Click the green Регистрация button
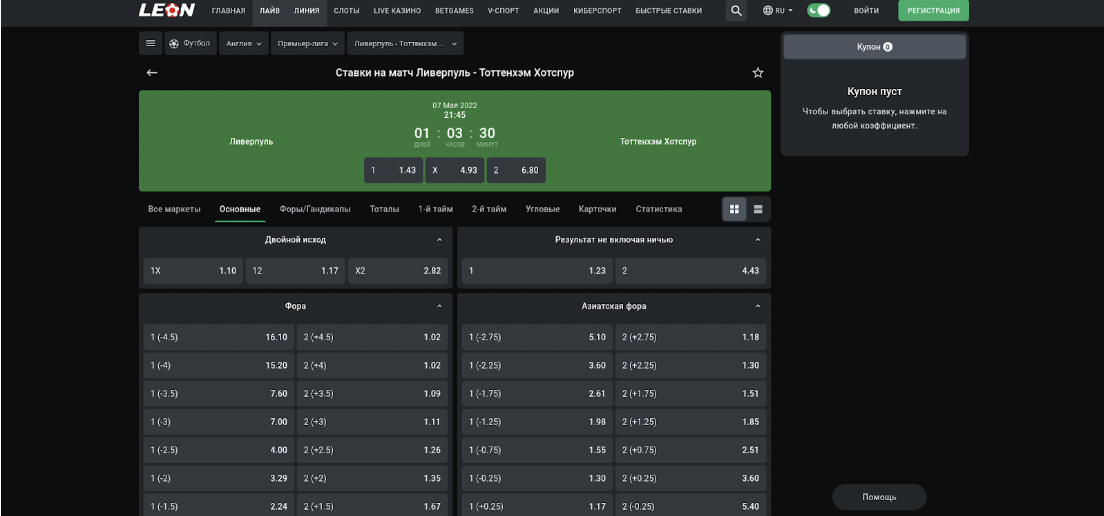The width and height of the screenshot is (1104, 516). coord(933,11)
